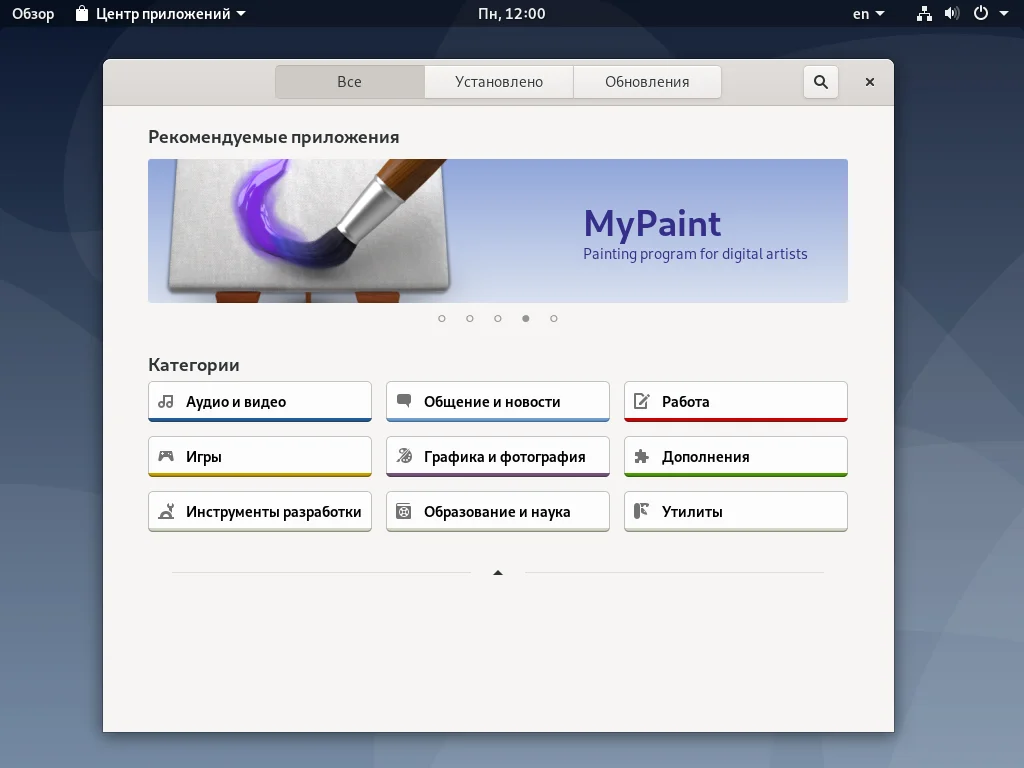The width and height of the screenshot is (1024, 768).
Task: Open the Аудио и видео category
Action: (260, 402)
